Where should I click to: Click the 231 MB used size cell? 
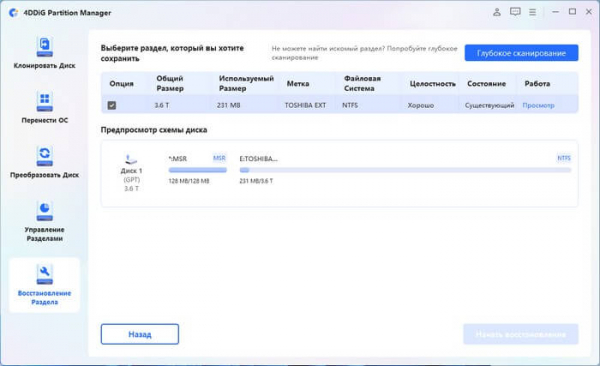pos(228,105)
